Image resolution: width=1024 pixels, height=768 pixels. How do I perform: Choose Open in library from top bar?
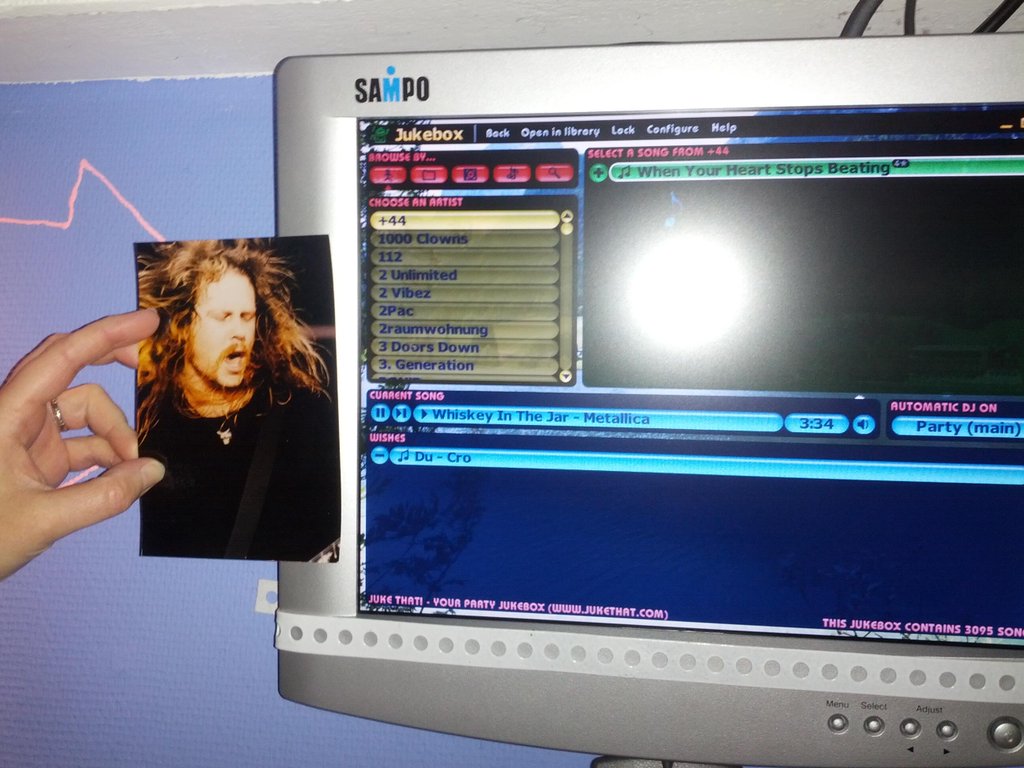tap(560, 131)
